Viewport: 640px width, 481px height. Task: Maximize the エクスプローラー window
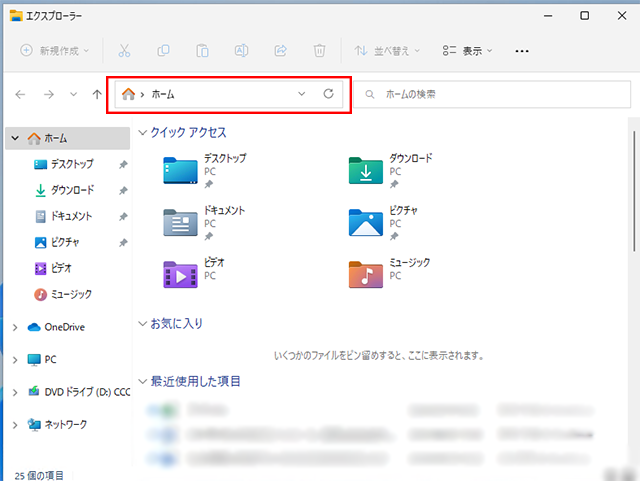pos(584,16)
